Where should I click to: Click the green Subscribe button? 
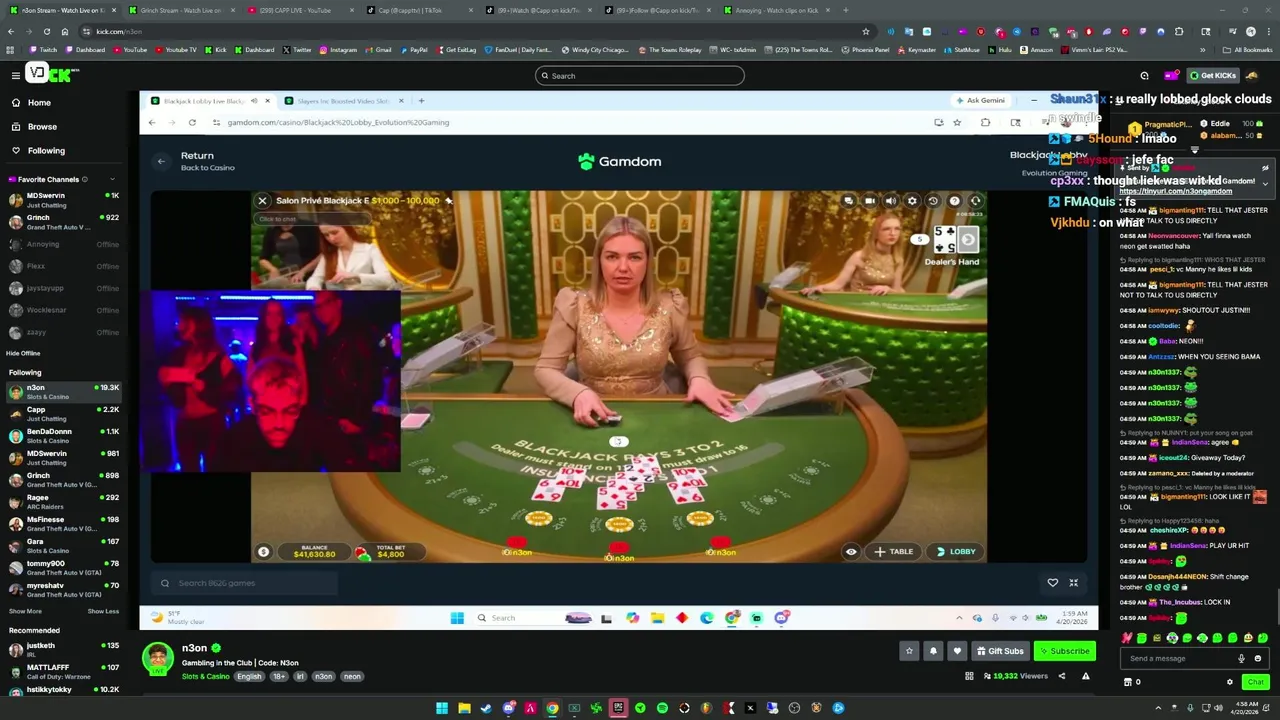click(1064, 651)
